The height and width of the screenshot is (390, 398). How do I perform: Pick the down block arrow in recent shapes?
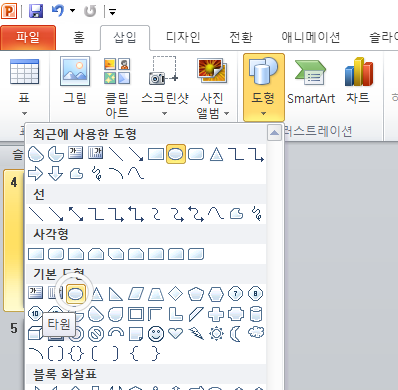click(56, 174)
